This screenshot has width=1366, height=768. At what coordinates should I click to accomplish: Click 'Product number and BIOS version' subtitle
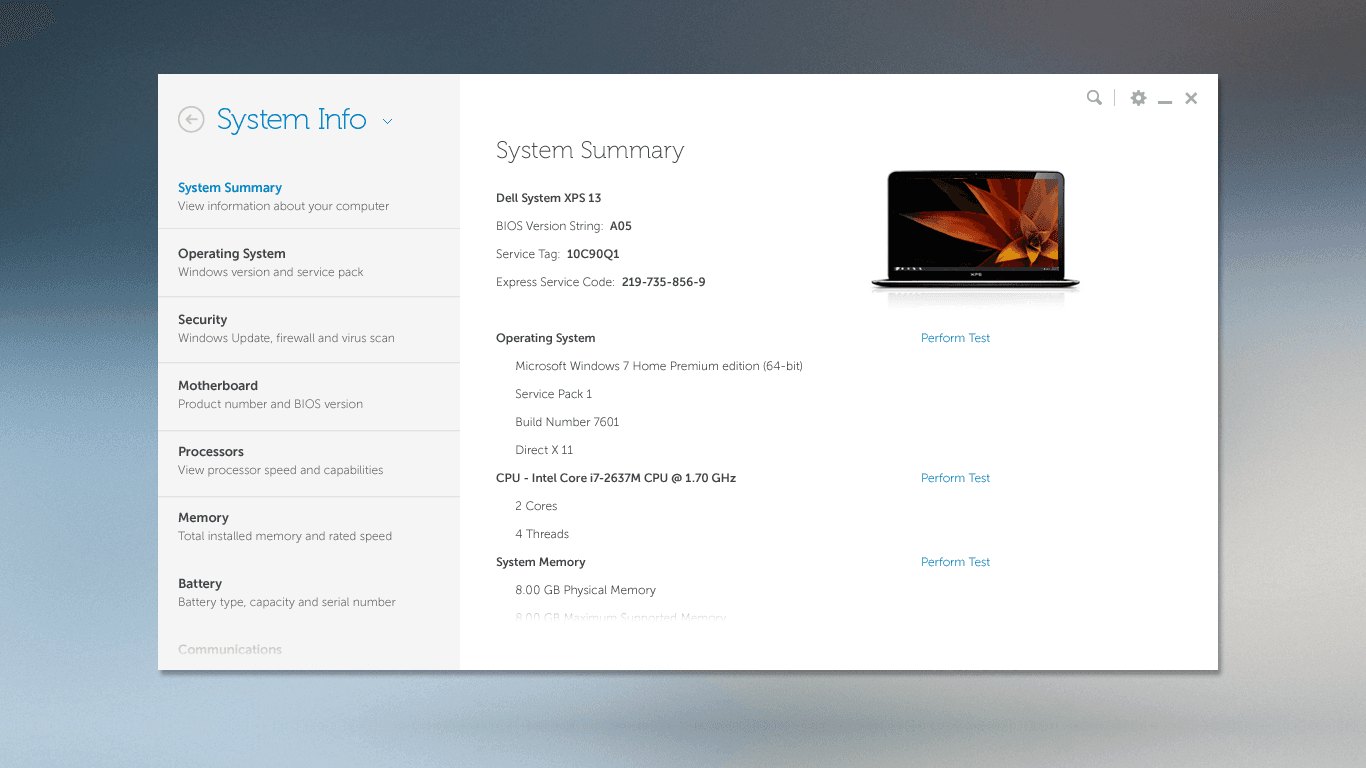point(270,404)
